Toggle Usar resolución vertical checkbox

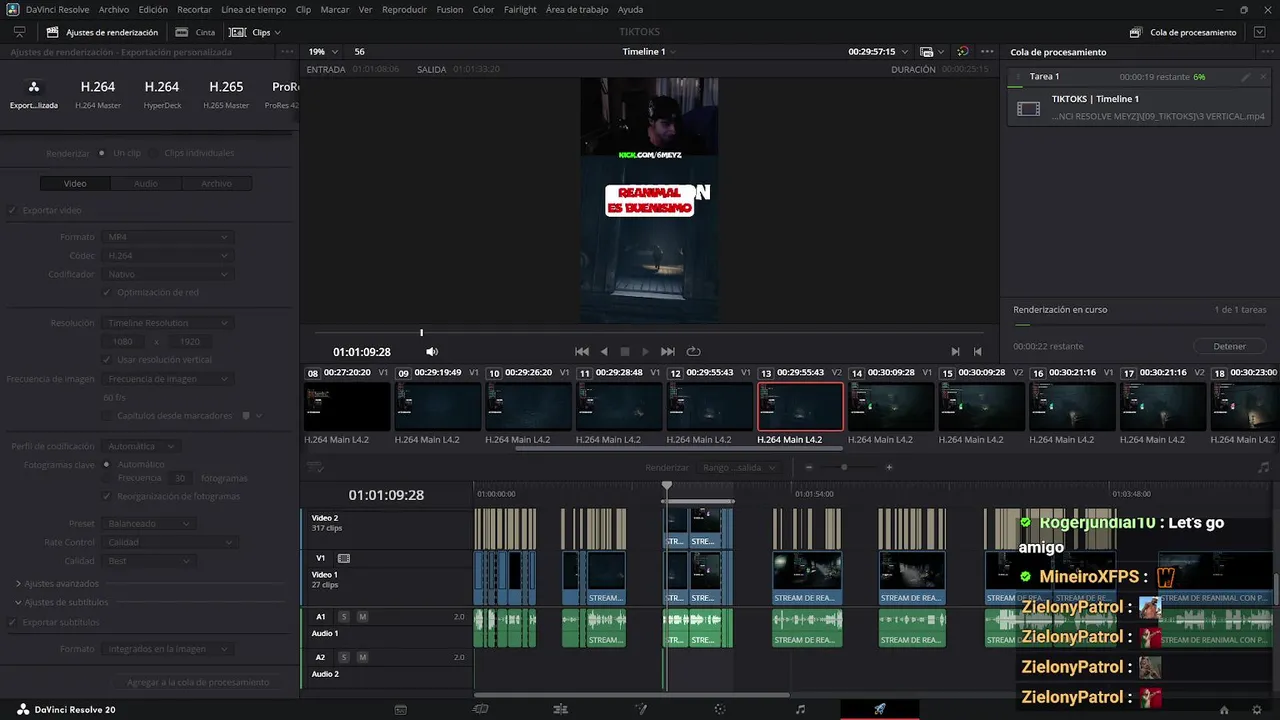tap(107, 359)
